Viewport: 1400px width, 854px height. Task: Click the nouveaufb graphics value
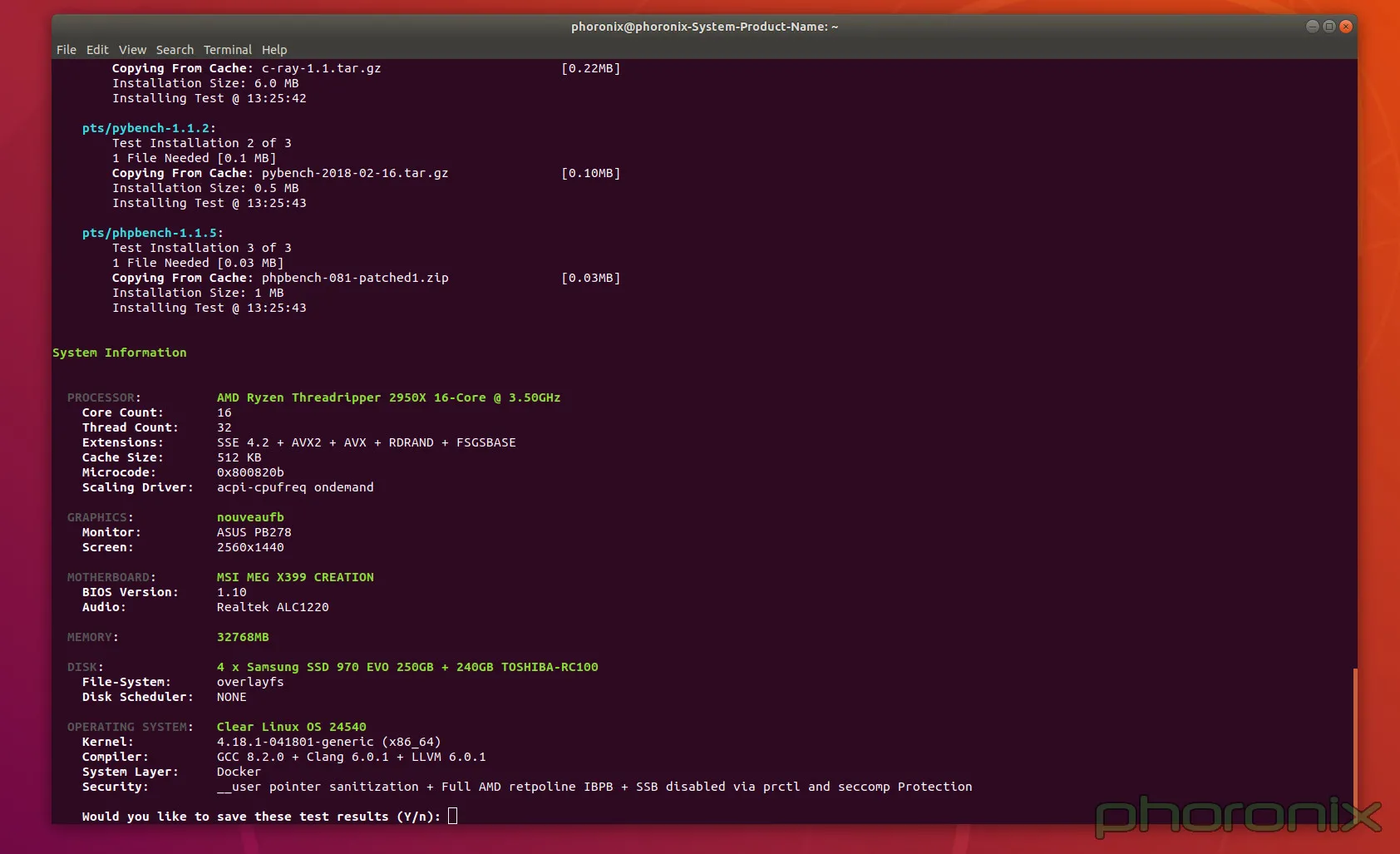250,517
